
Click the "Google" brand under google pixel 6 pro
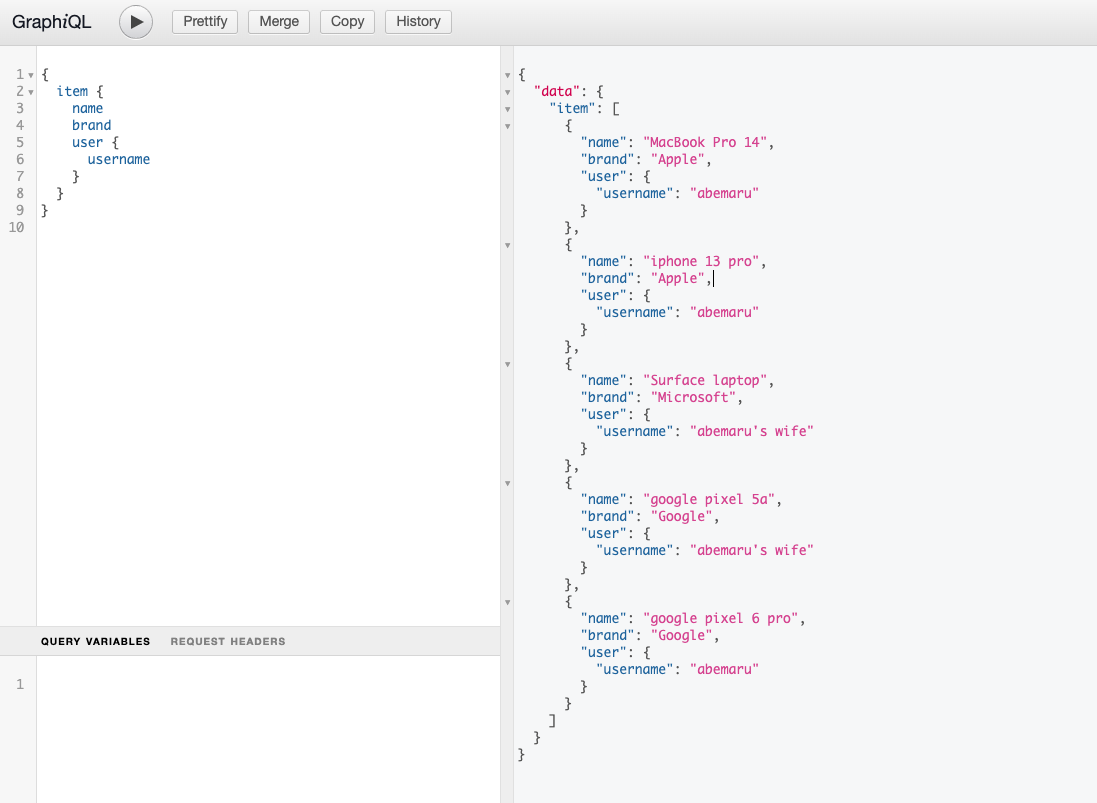point(681,635)
